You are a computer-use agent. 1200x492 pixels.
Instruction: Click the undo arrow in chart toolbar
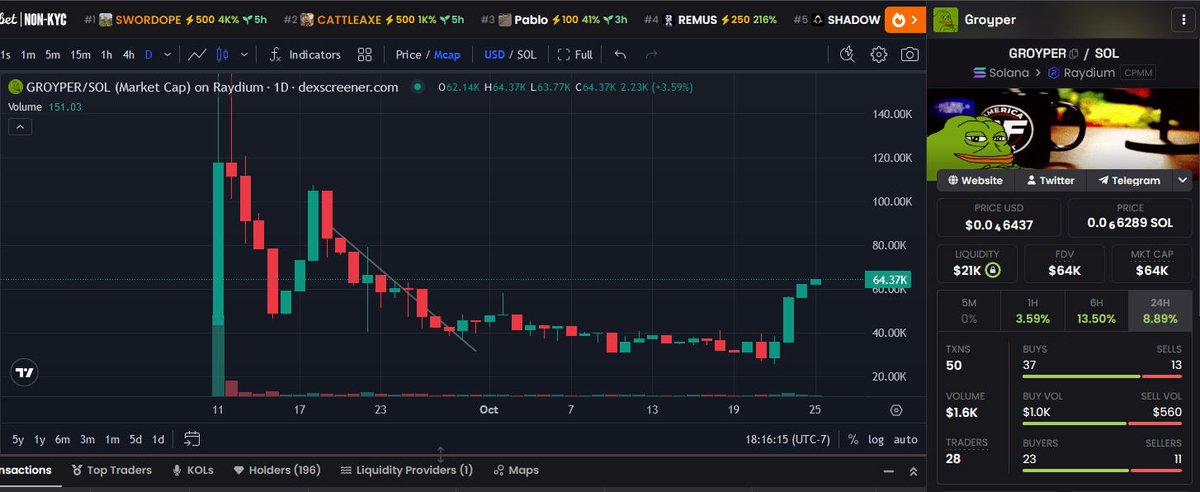[621, 55]
